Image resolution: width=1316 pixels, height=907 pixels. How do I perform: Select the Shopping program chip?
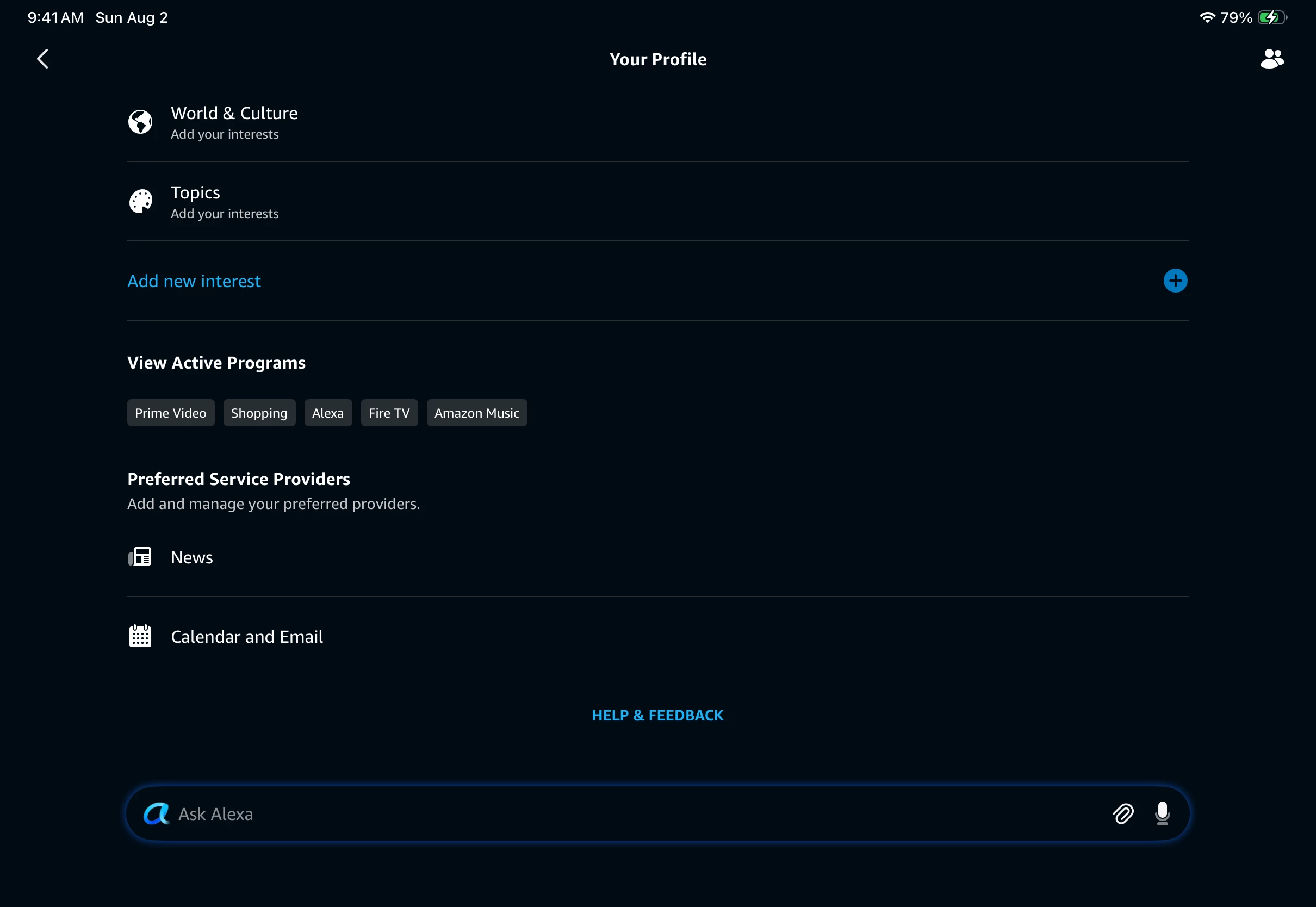259,413
